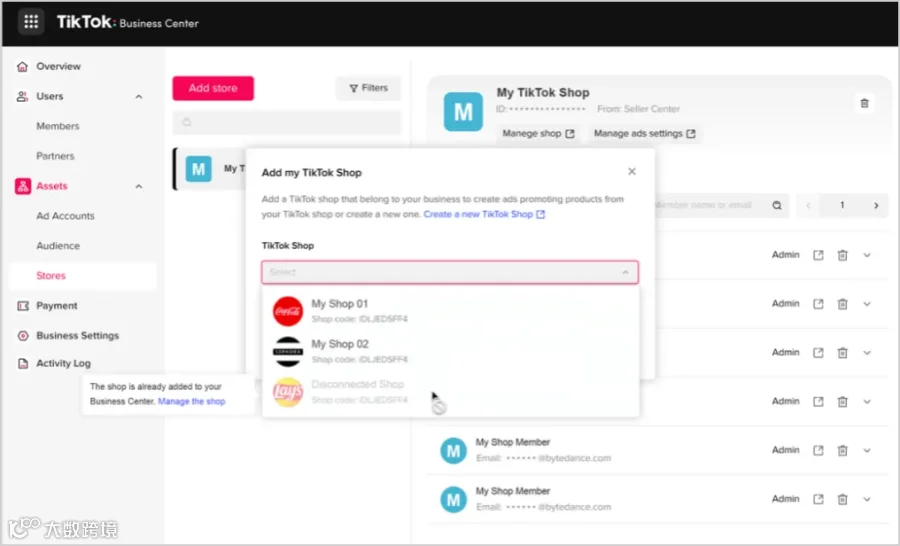
Task: Click the member search magnifier icon
Action: [x=777, y=206]
